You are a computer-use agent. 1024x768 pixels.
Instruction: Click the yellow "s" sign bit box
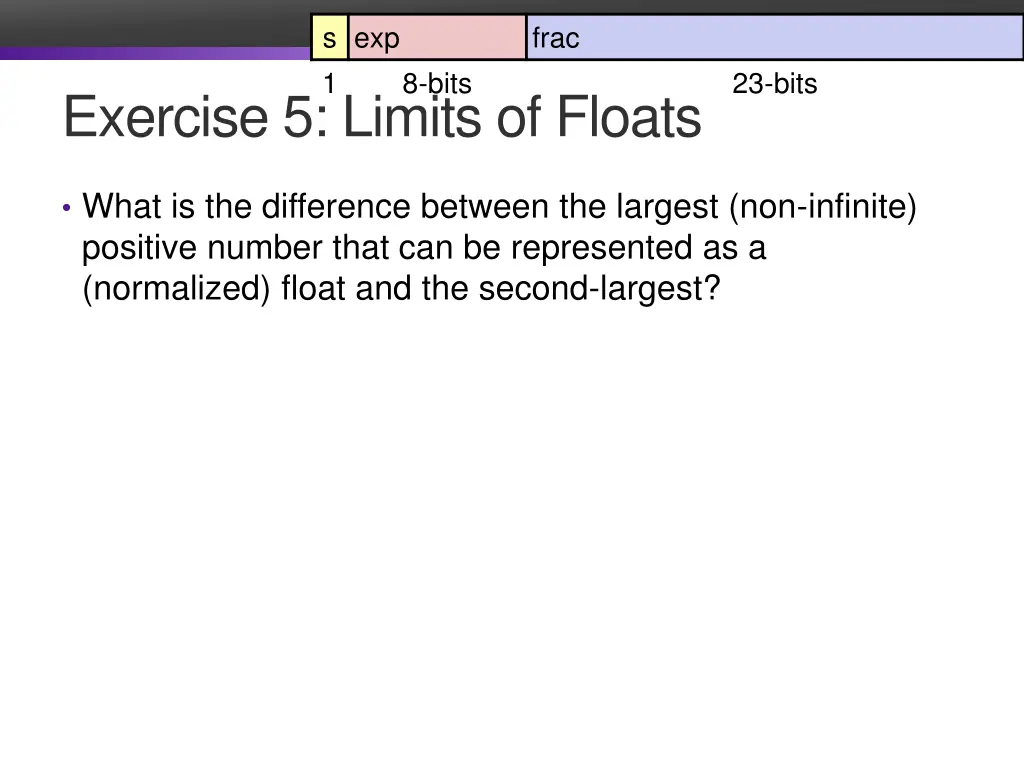[330, 38]
